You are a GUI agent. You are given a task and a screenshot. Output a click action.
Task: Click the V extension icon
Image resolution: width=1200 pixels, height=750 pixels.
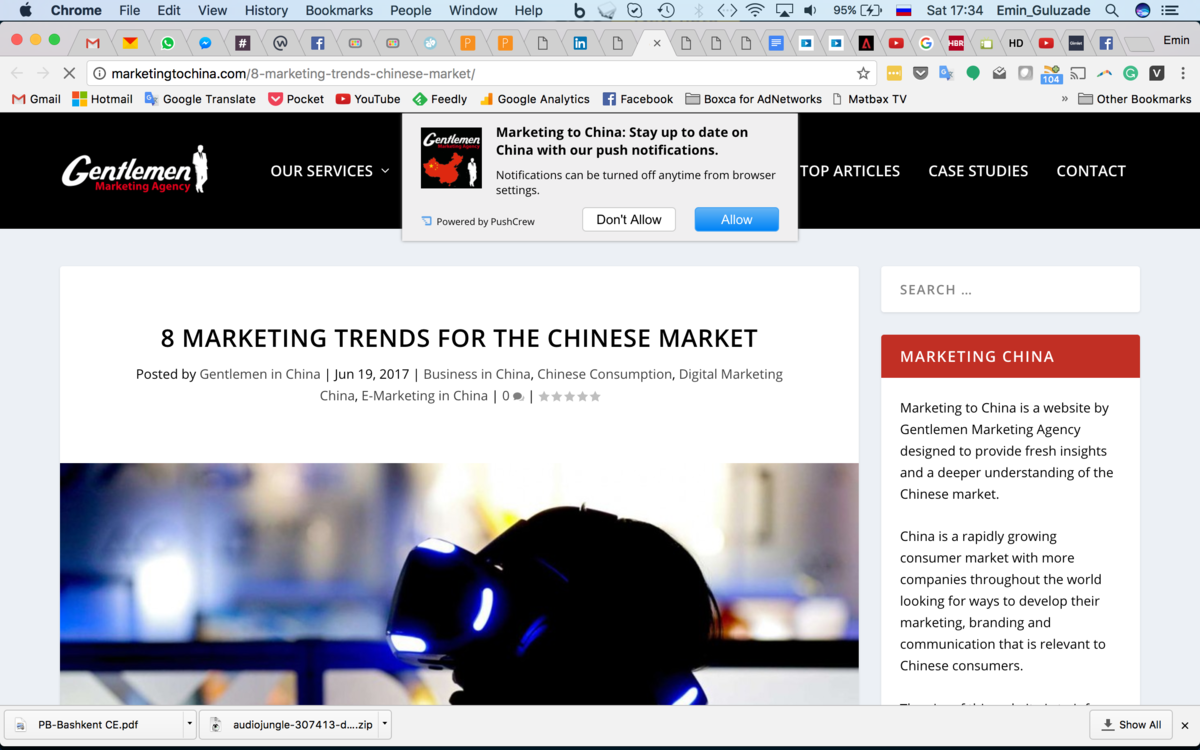coord(1157,73)
